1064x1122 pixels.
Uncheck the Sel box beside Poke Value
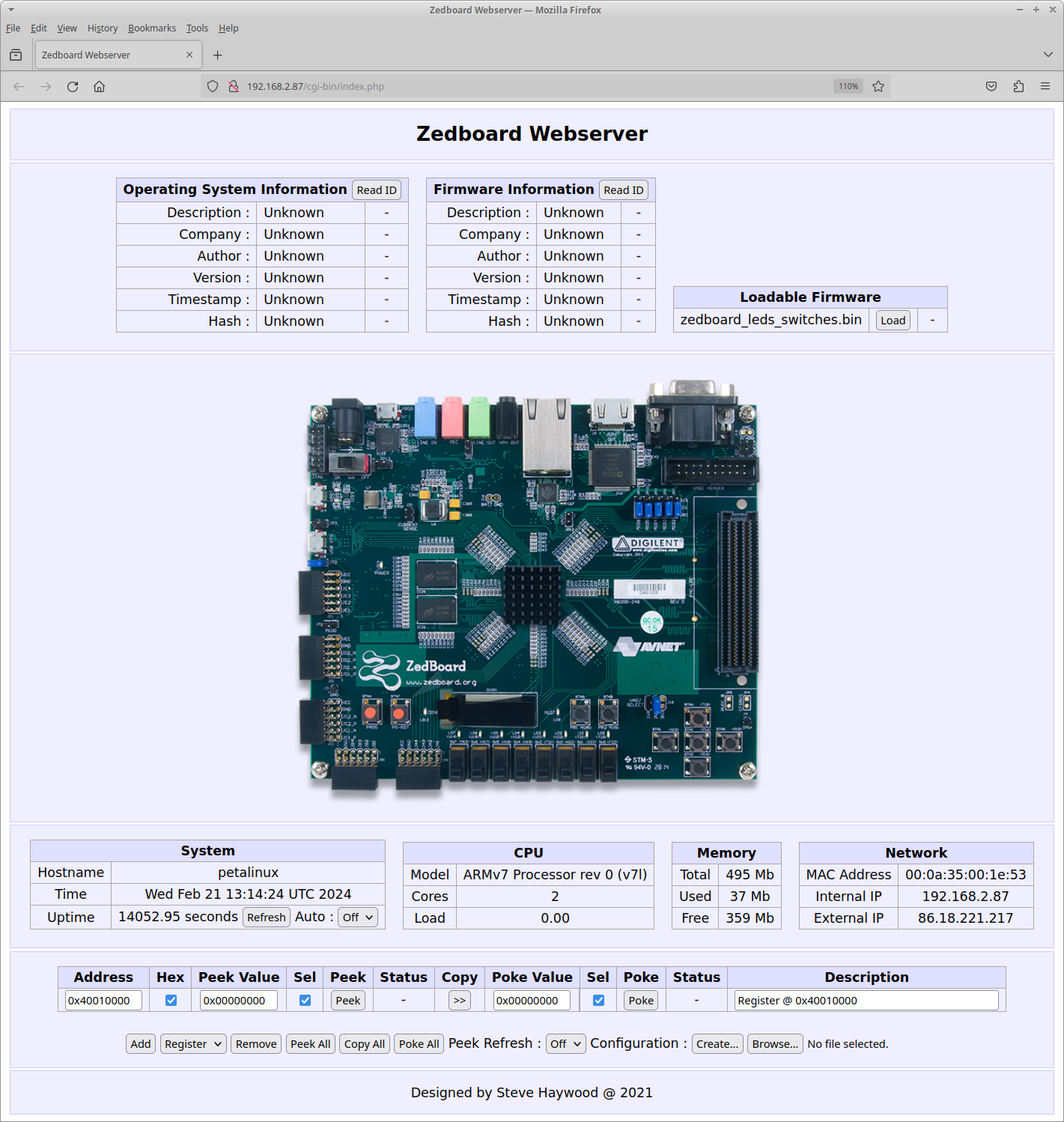pos(598,1001)
